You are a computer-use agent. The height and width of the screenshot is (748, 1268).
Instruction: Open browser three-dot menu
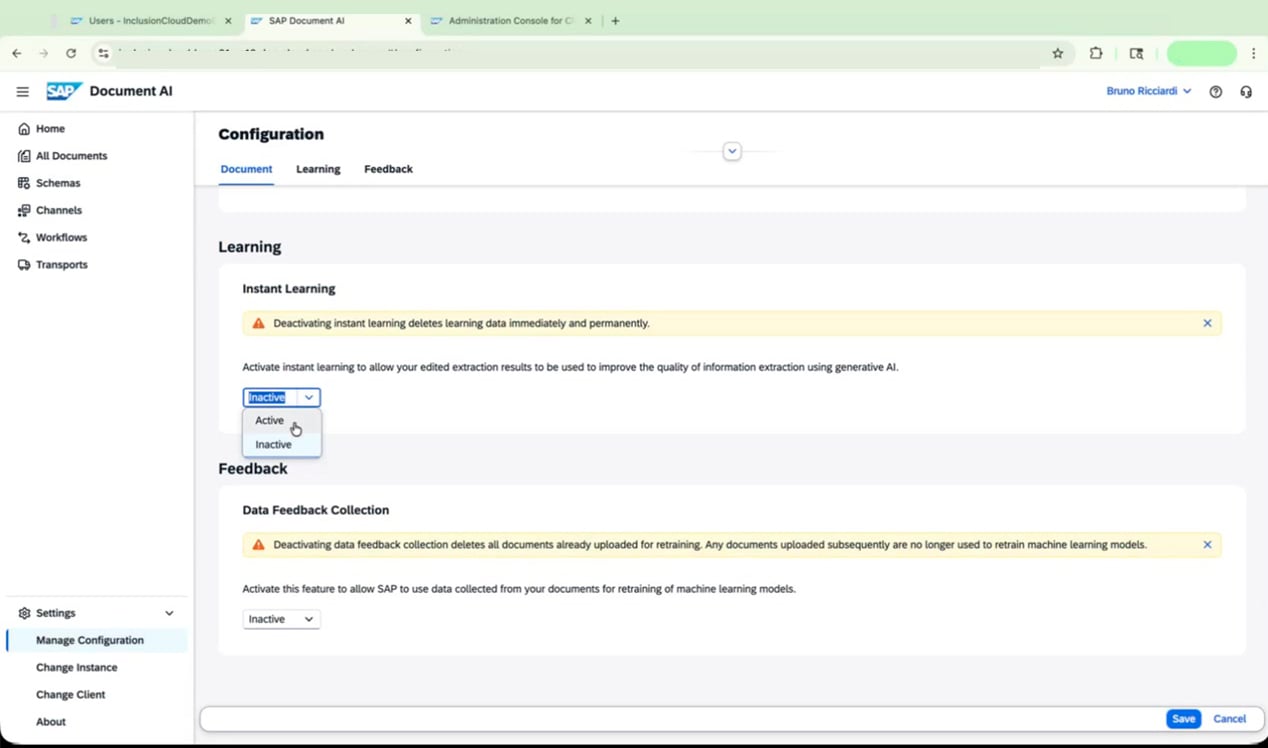pyautogui.click(x=1253, y=53)
